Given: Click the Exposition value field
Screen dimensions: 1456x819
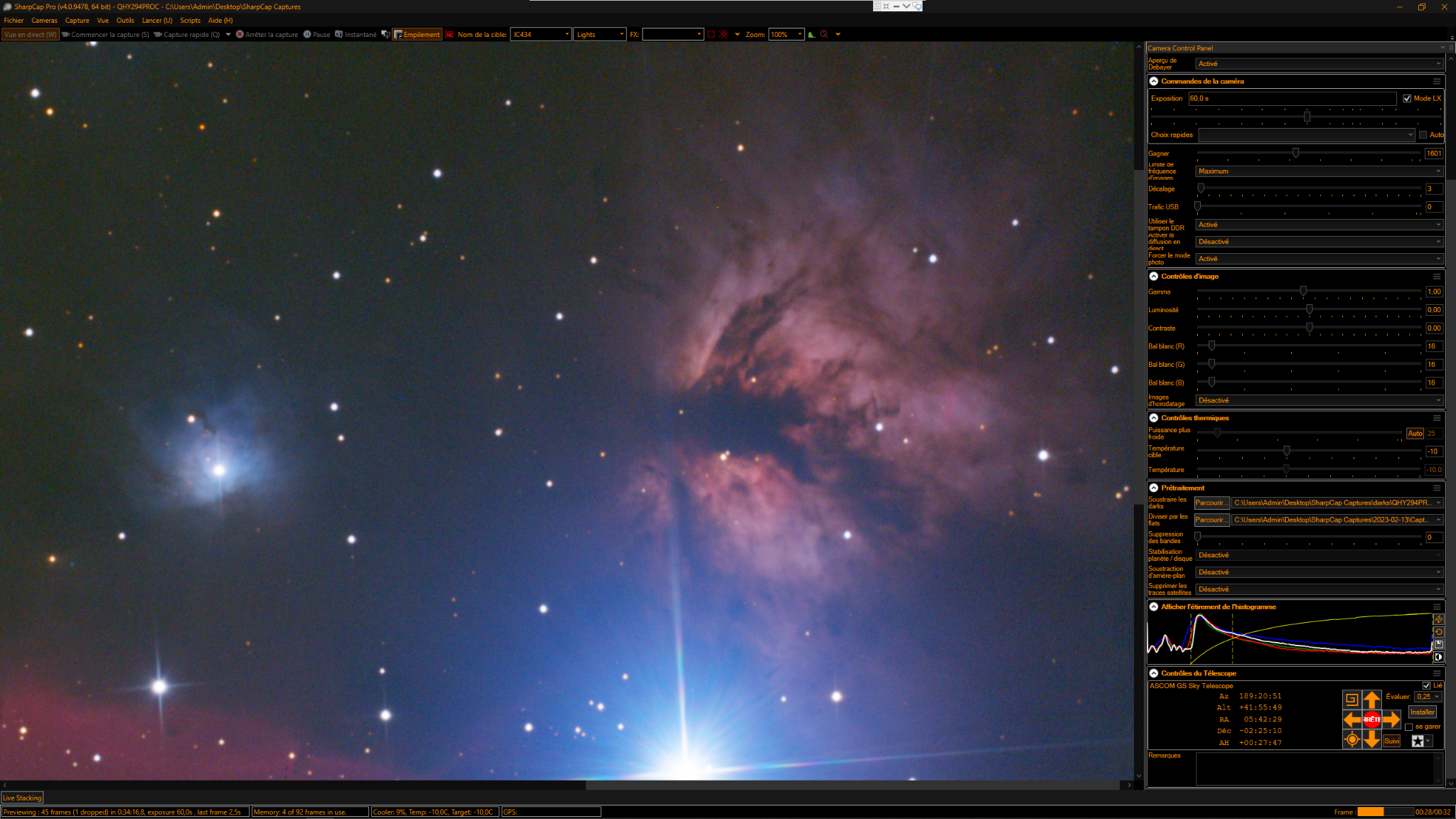Looking at the screenshot, I should (x=1292, y=99).
